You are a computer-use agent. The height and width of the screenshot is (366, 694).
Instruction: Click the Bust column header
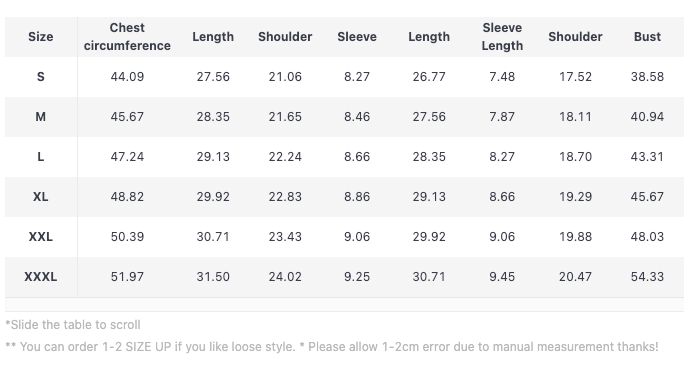647,37
